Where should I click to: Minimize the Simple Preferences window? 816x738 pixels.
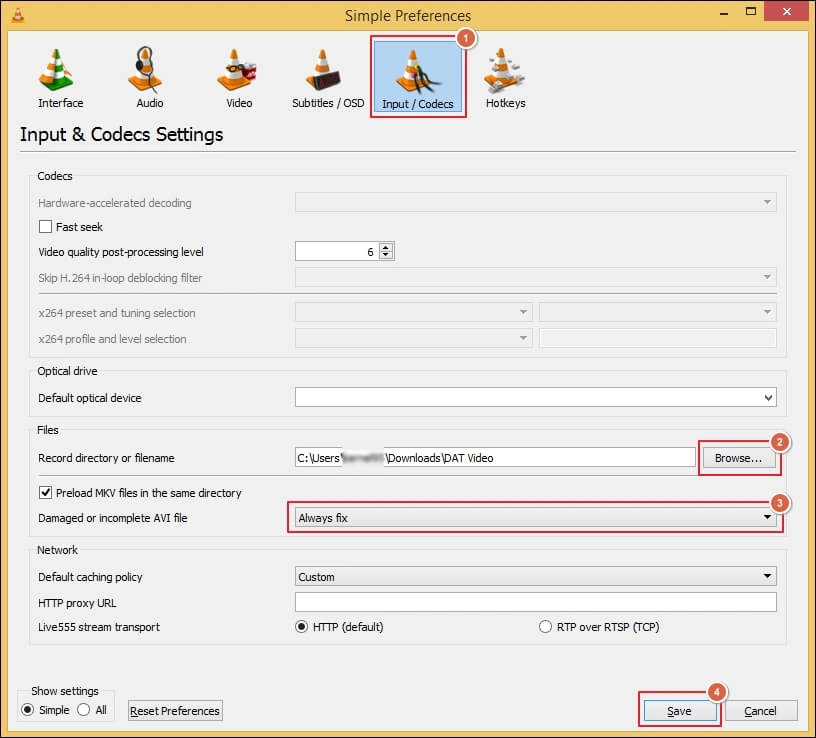coord(723,12)
